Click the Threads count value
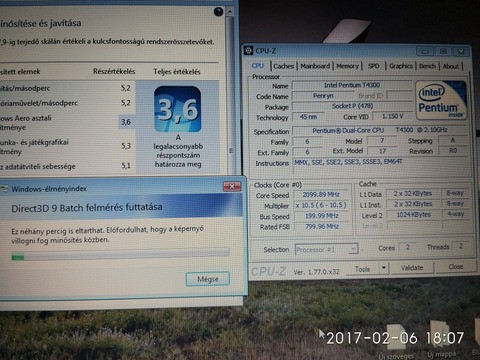This screenshot has width=480, height=360. (460, 246)
